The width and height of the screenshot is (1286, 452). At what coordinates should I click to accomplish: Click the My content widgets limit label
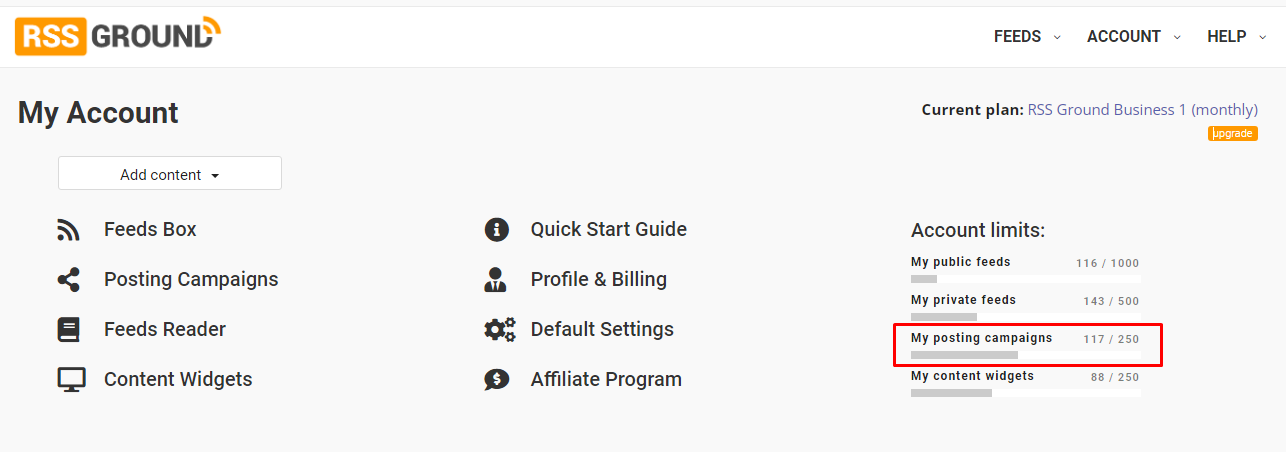[972, 376]
